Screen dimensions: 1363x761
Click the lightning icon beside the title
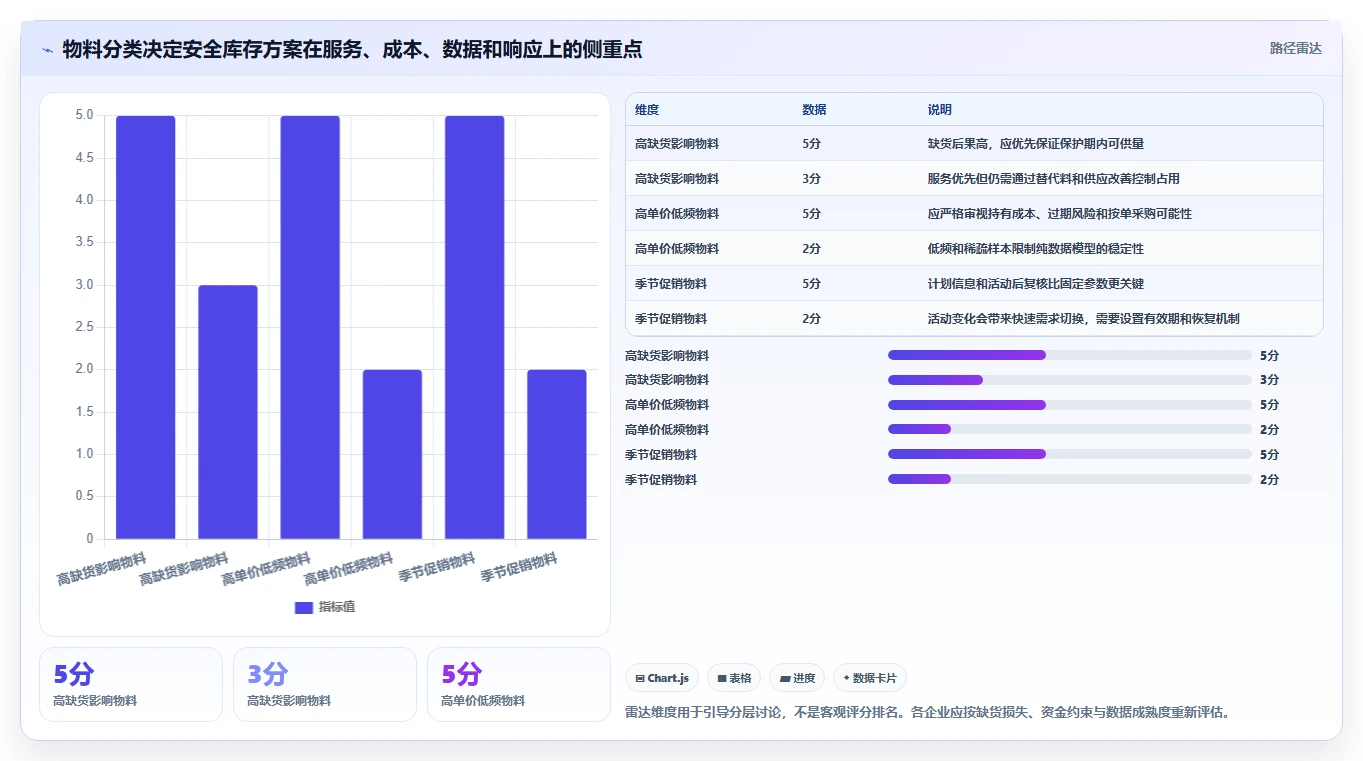[x=47, y=49]
